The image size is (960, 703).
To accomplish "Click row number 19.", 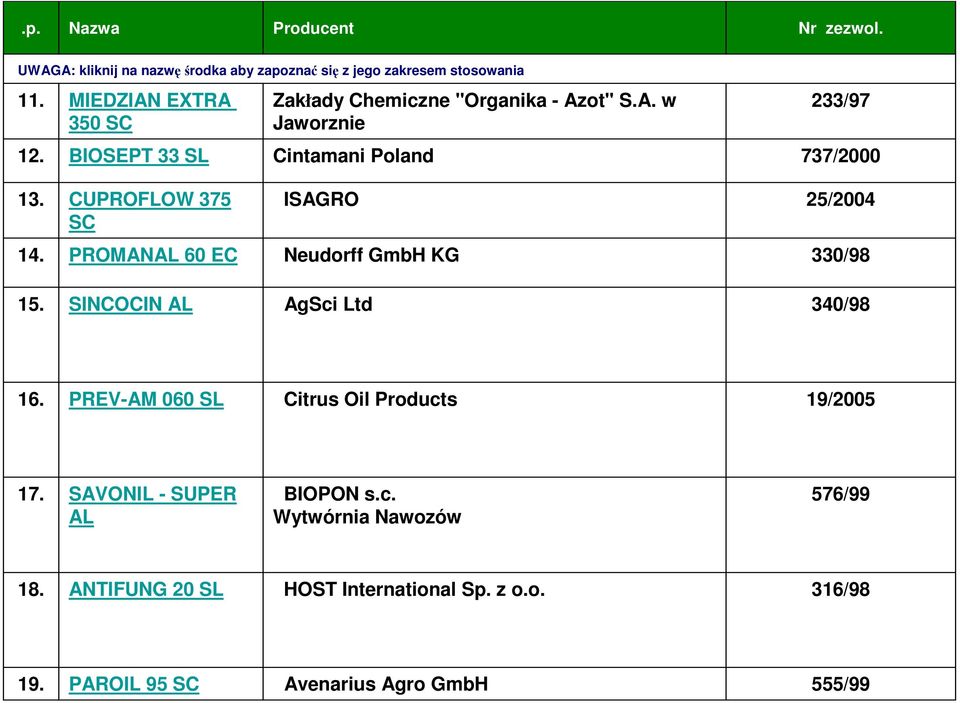I will [x=31, y=683].
